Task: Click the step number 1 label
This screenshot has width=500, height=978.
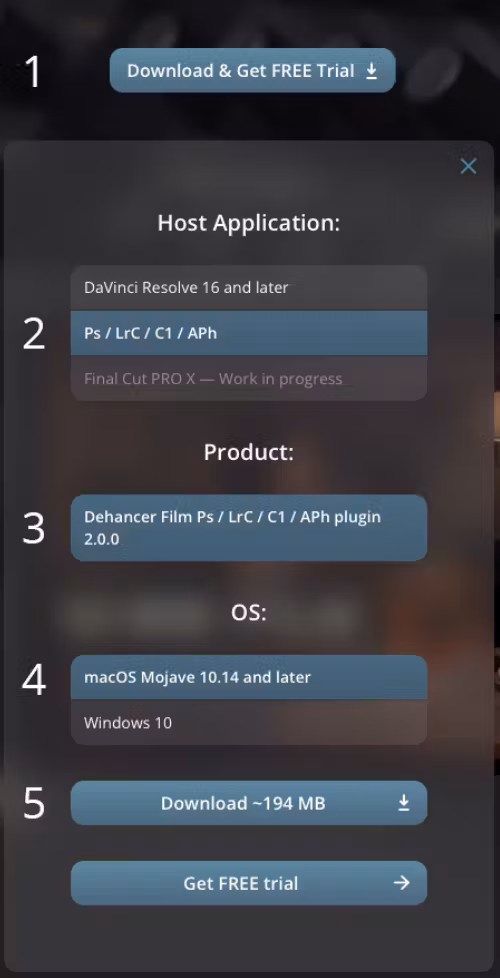Action: pos(32,71)
